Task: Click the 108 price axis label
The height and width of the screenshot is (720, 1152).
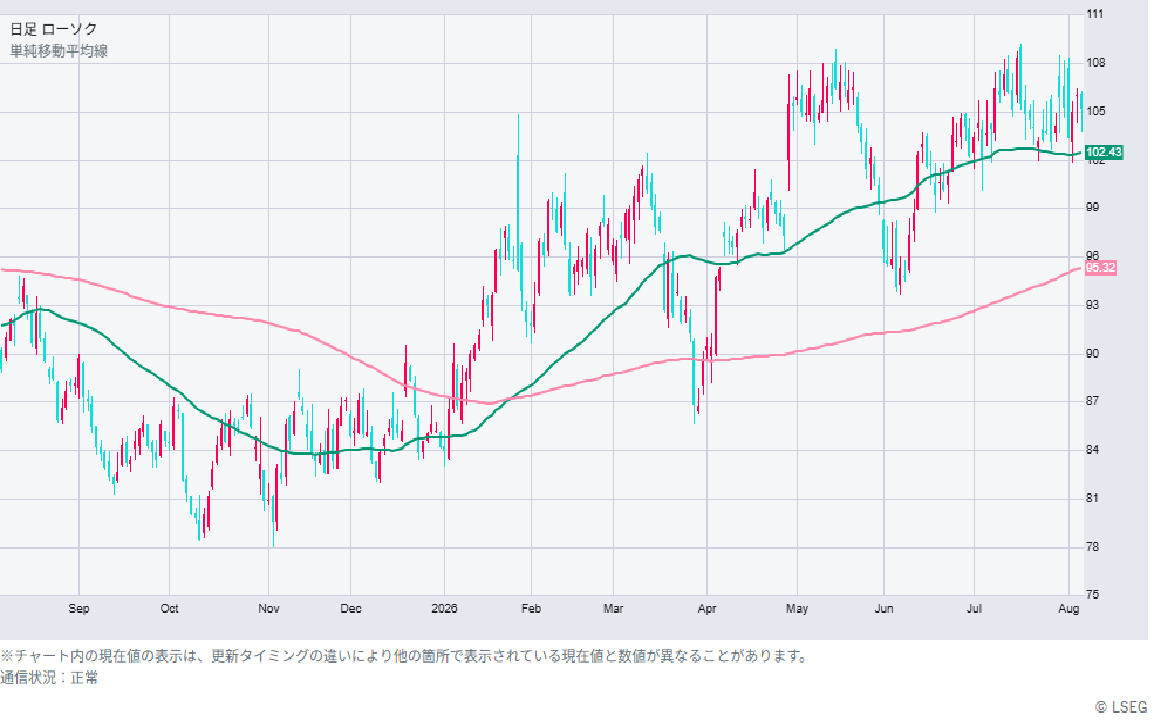Action: pos(1095,62)
